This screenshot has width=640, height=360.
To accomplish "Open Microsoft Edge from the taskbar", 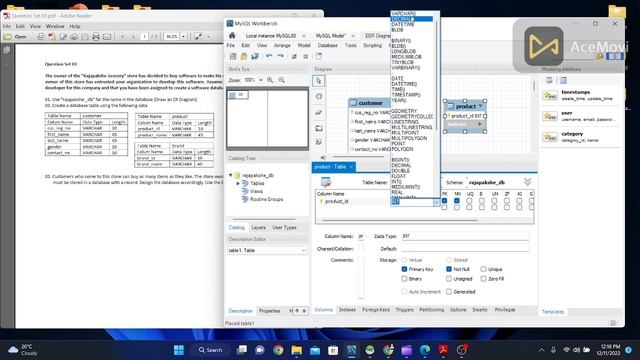I will (x=425, y=350).
